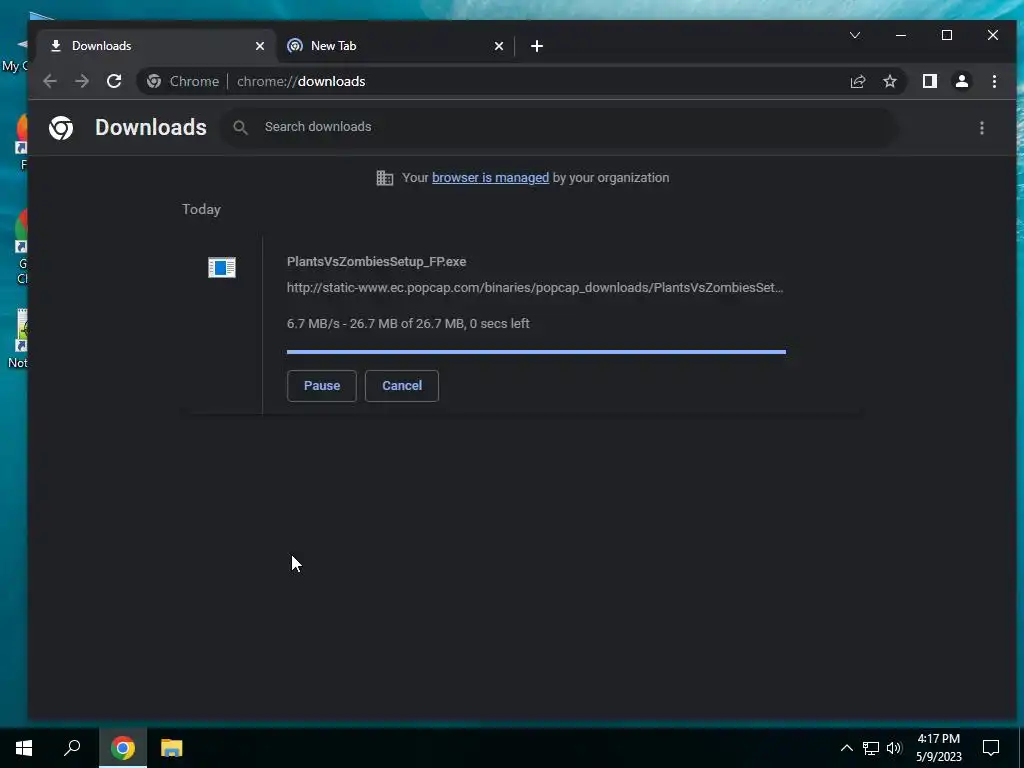Image resolution: width=1024 pixels, height=768 pixels.
Task: Open the taskbar clock and date
Action: coord(938,748)
